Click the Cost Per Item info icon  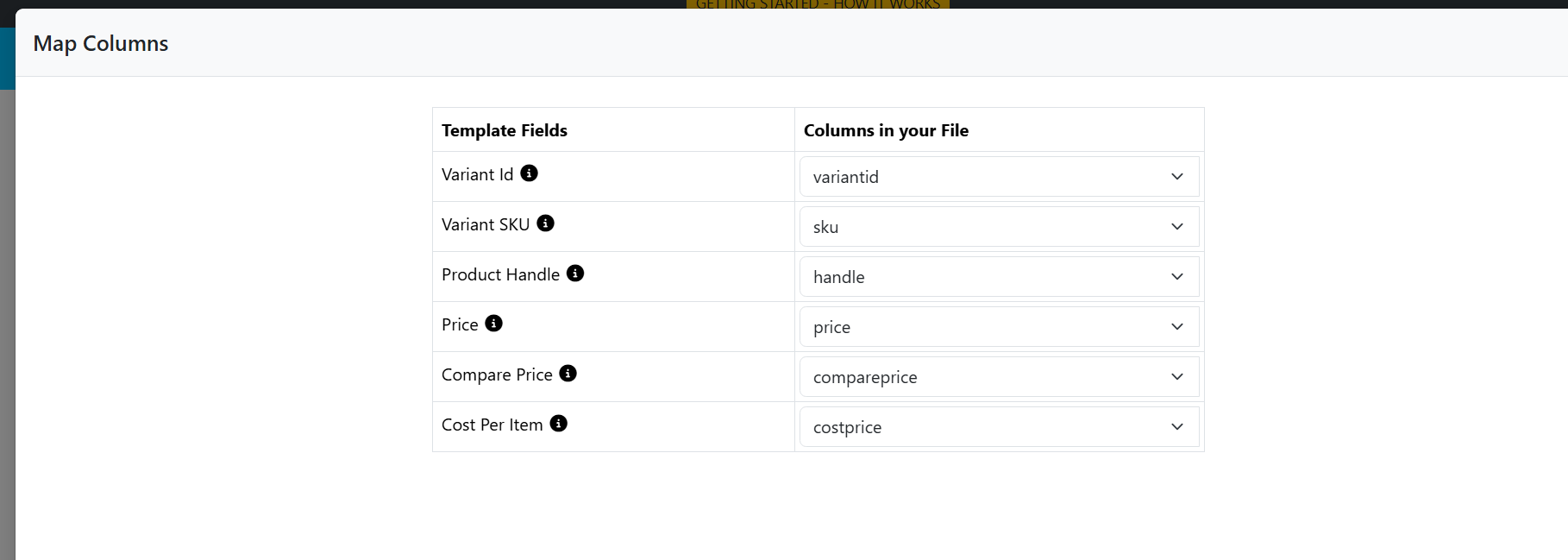(559, 424)
